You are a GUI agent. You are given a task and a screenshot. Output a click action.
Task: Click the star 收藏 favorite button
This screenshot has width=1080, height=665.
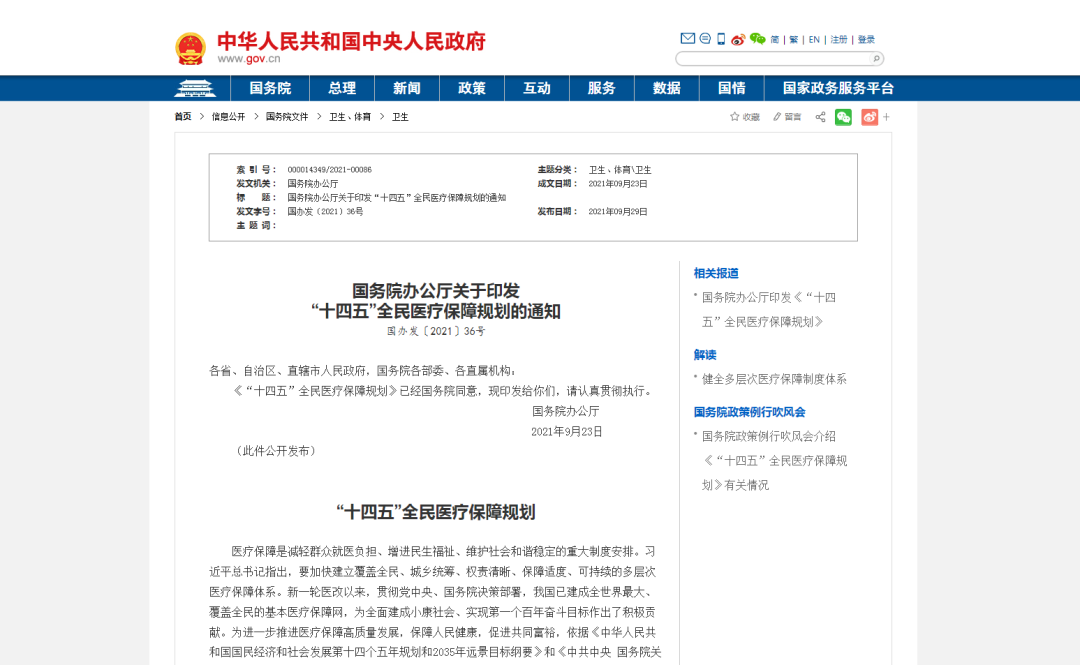coord(745,117)
